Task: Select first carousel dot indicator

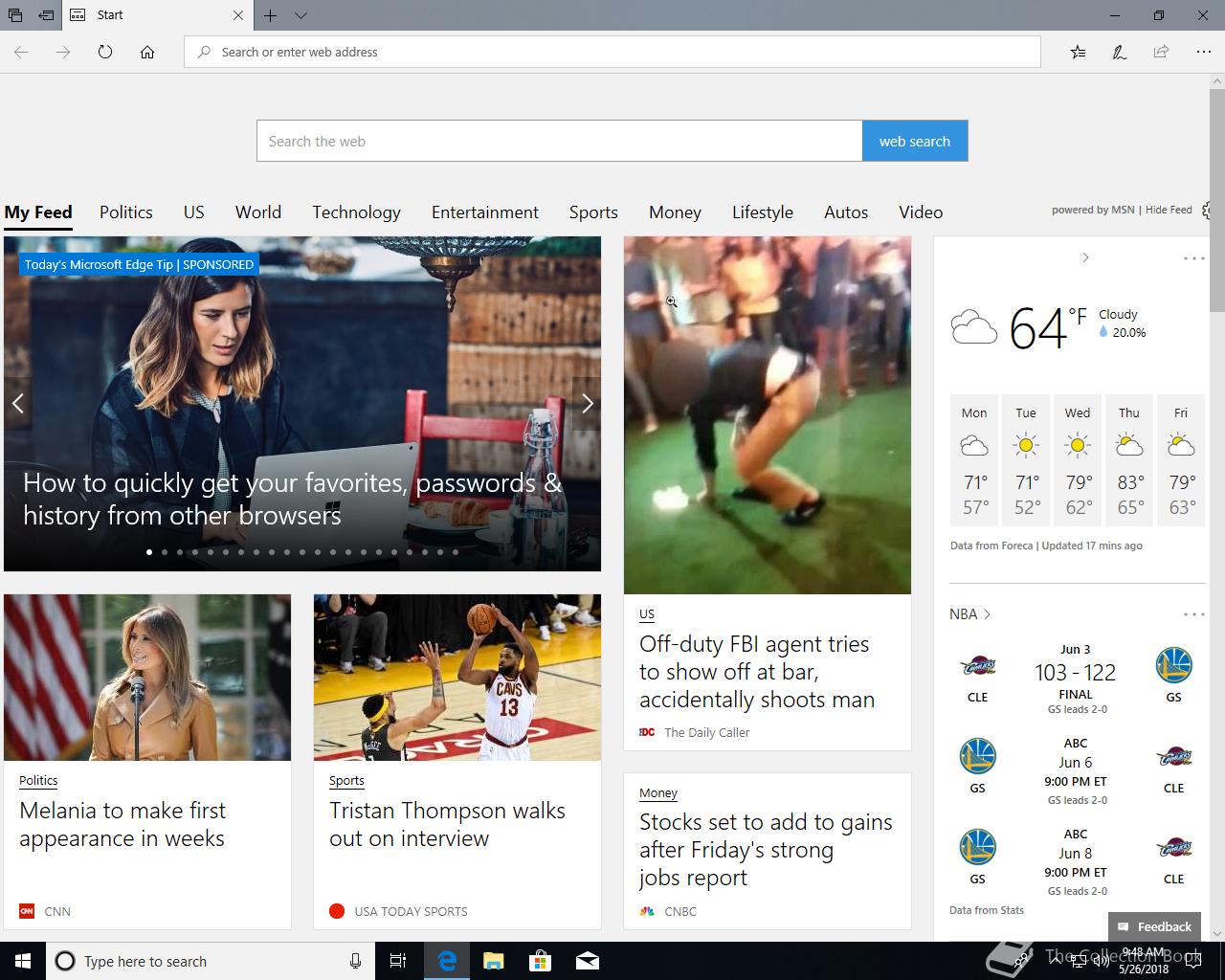Action: (x=149, y=552)
